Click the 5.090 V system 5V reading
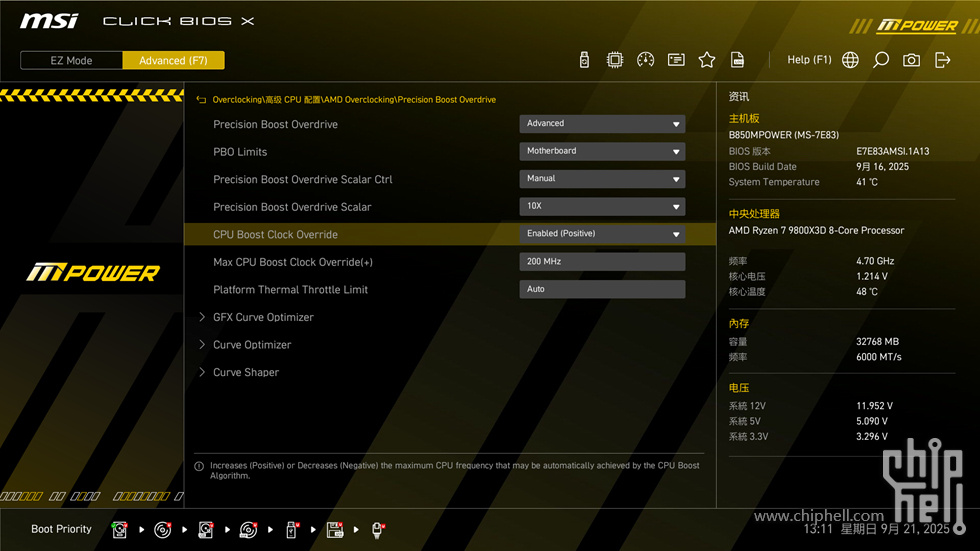Screen dimensions: 980x551 tap(872, 422)
